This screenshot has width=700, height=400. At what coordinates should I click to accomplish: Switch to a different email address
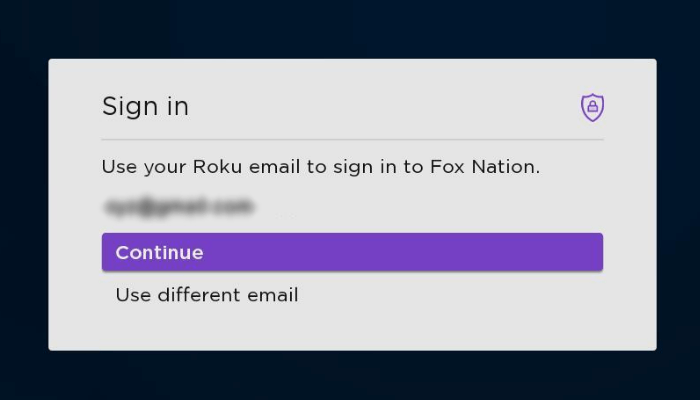pos(207,295)
